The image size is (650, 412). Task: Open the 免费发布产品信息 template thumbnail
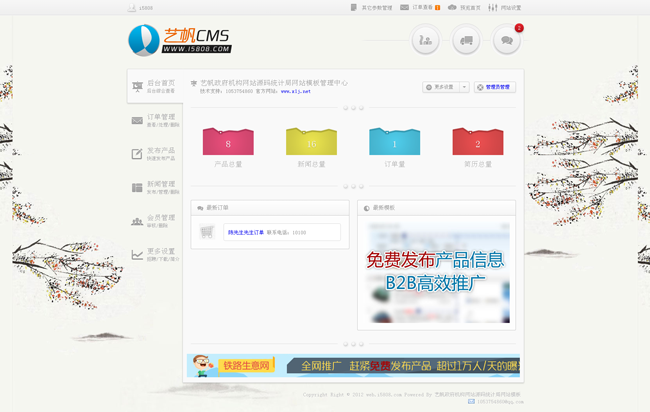coord(437,272)
